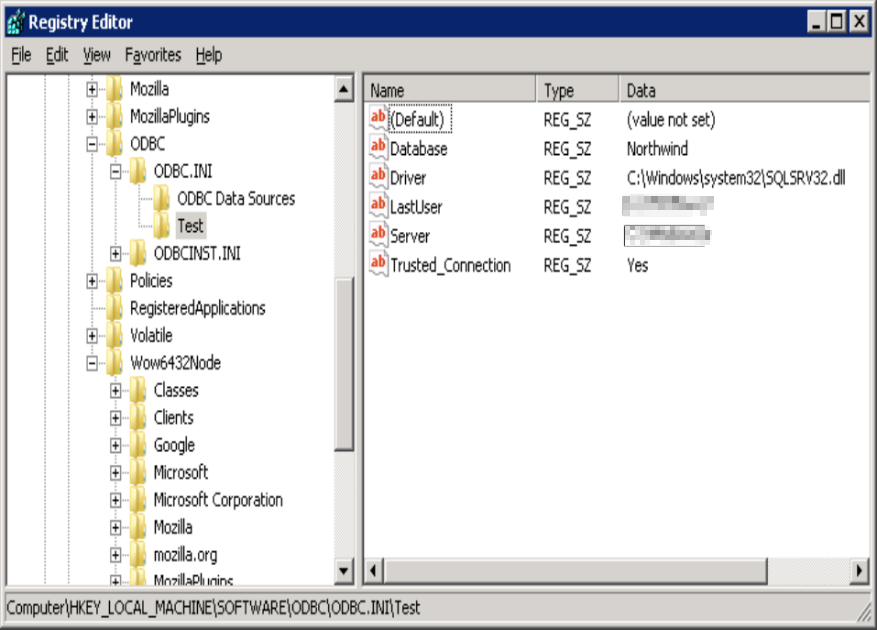Screen dimensions: 877x630
Task: Click the status bar registry path
Action: click(x=213, y=608)
